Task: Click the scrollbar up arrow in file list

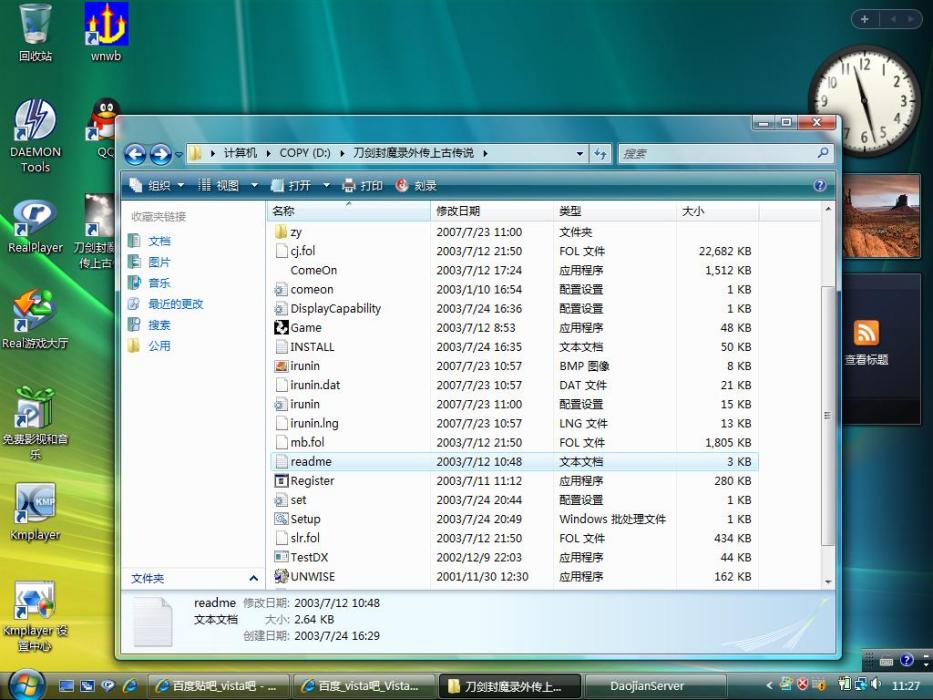Action: [x=827, y=209]
